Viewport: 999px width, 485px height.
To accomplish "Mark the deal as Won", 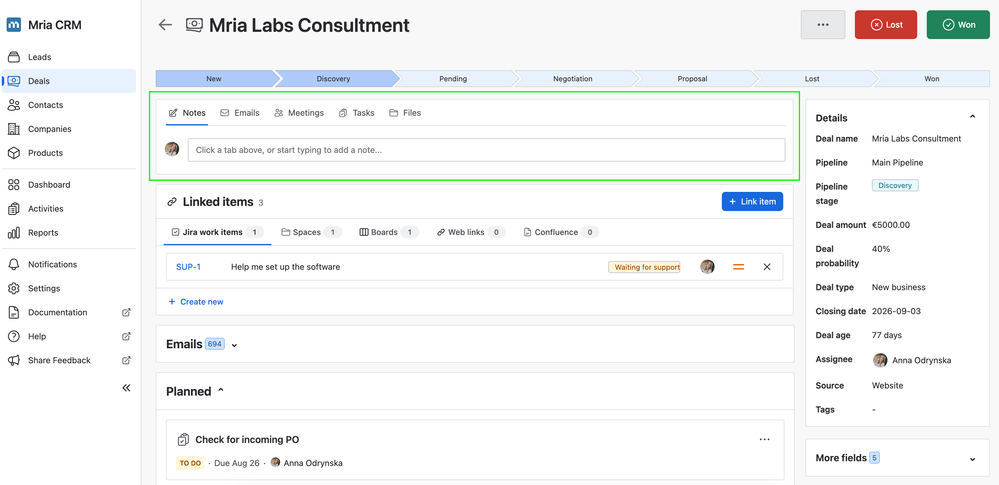I will pyautogui.click(x=958, y=25).
